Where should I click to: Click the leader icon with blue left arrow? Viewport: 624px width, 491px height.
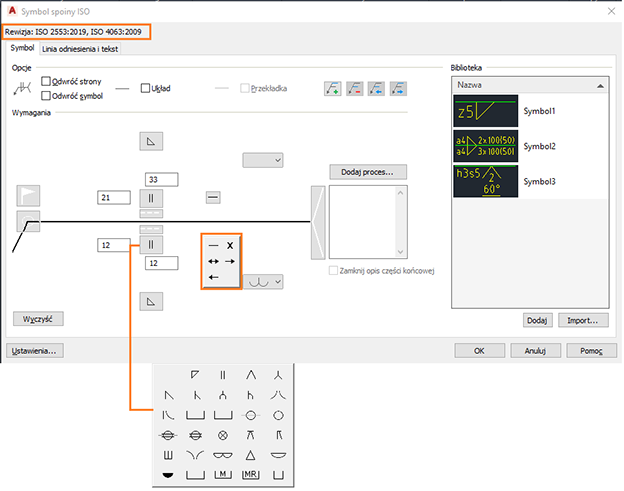click(376, 88)
